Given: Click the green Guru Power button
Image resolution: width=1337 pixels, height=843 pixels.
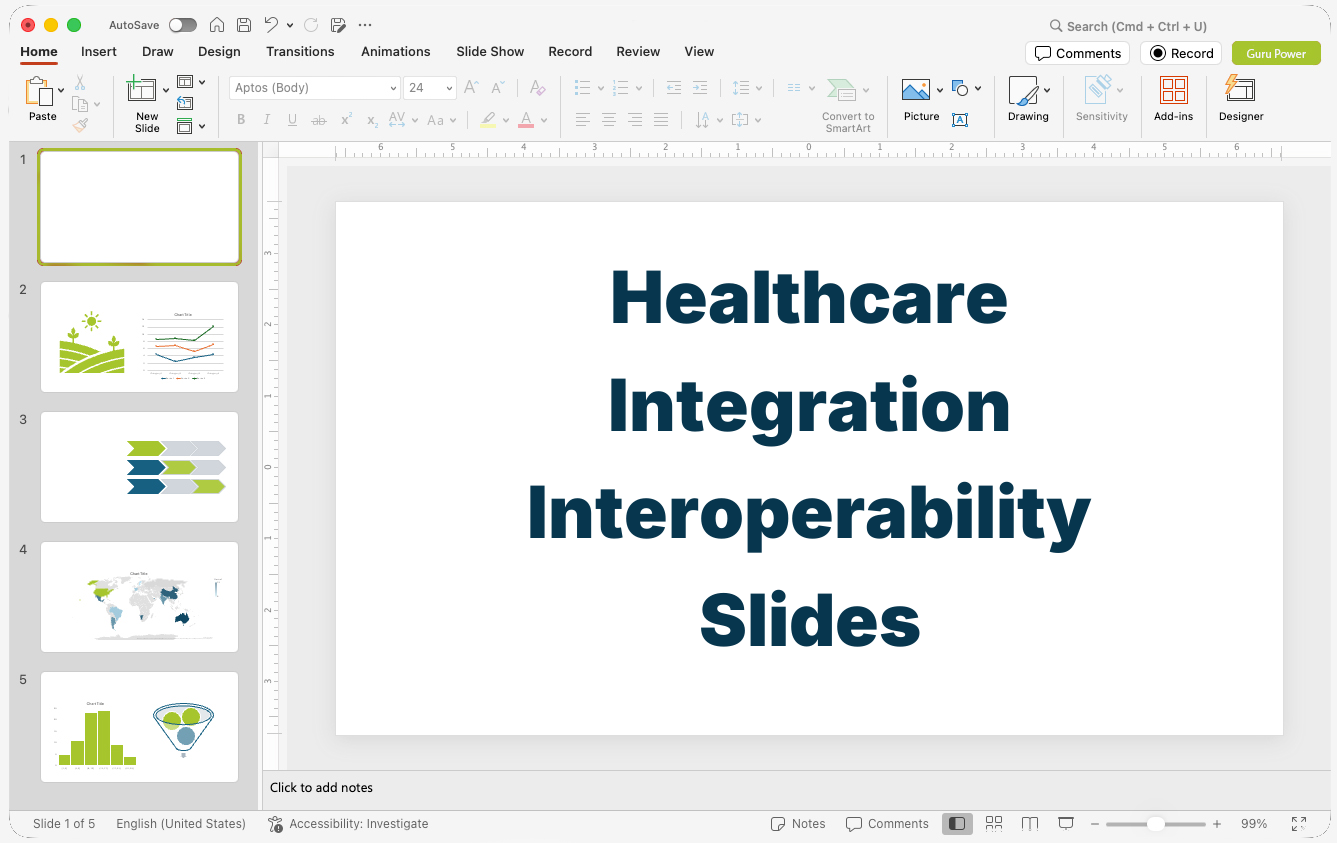Looking at the screenshot, I should click(x=1276, y=53).
